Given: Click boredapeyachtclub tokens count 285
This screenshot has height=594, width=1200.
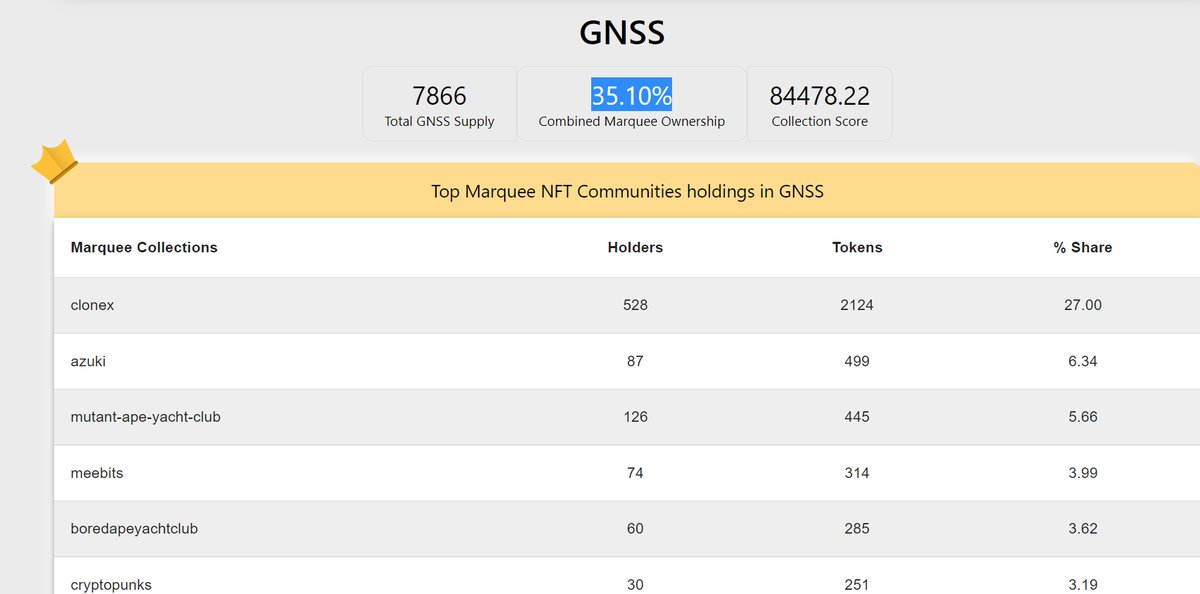Looking at the screenshot, I should tap(857, 529).
